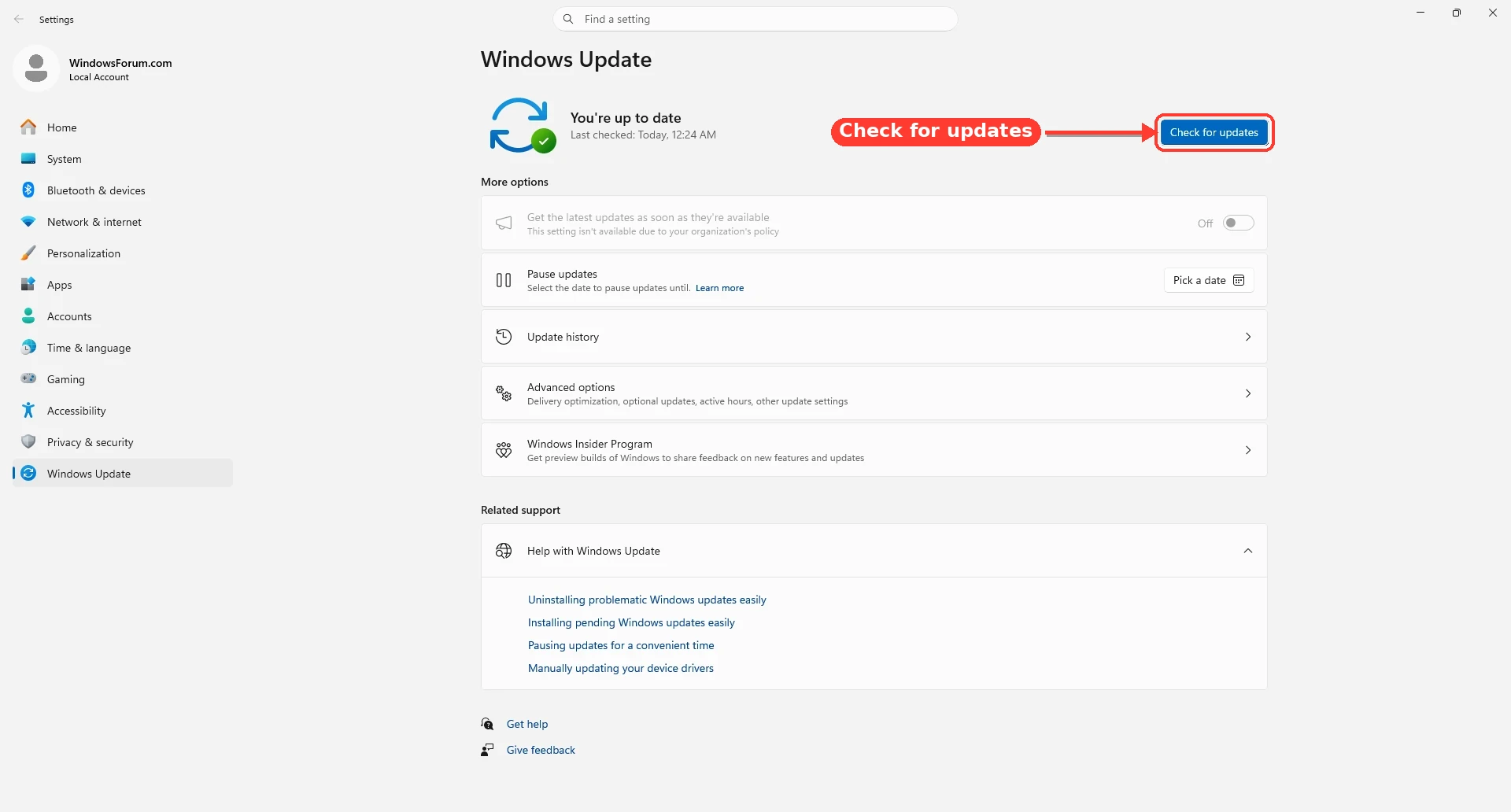Open Installing pending Windows updates easily link
The width and height of the screenshot is (1511, 812).
(x=631, y=622)
